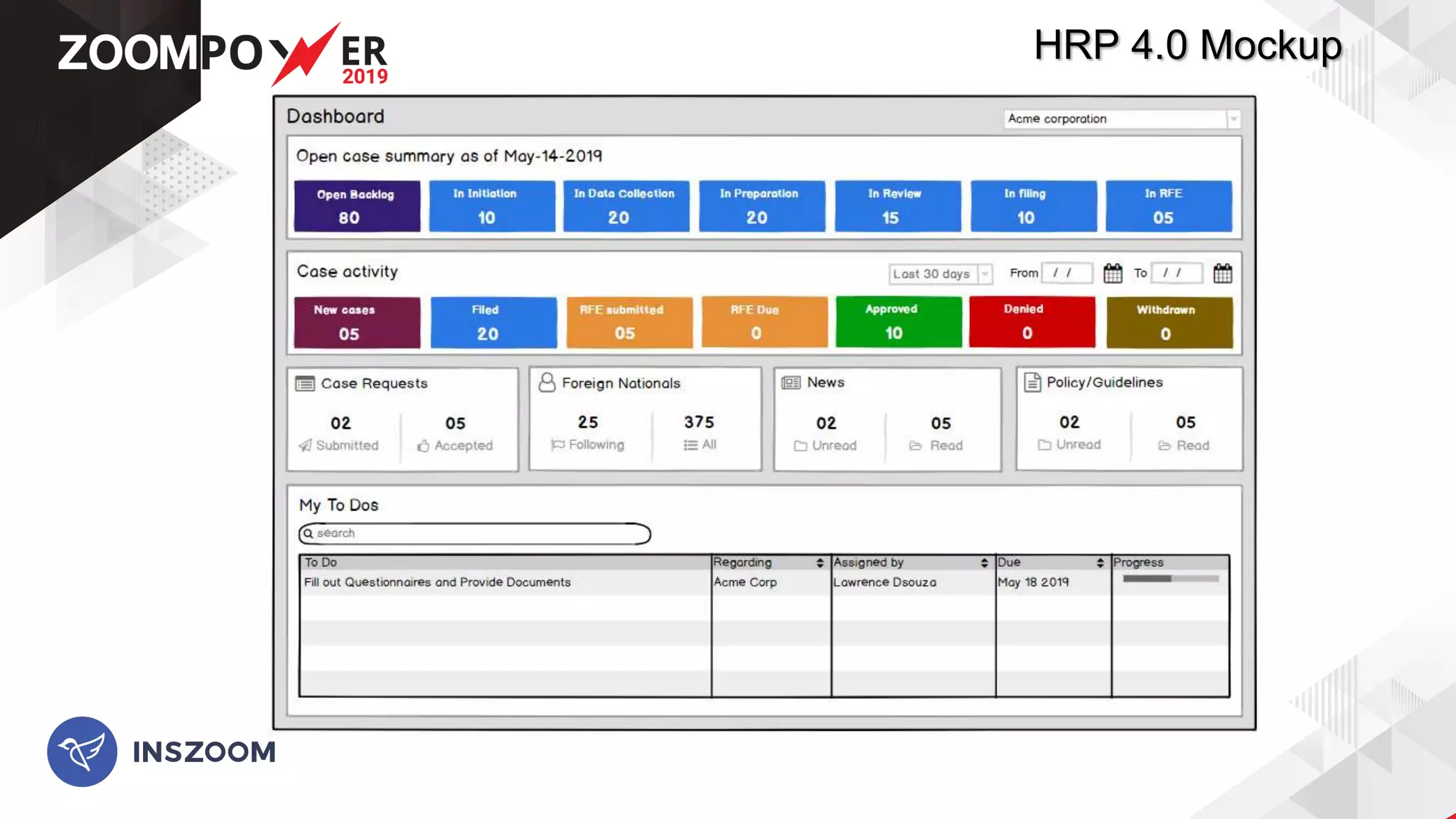Open Fill out Questionnaires to-do item

pyautogui.click(x=437, y=582)
